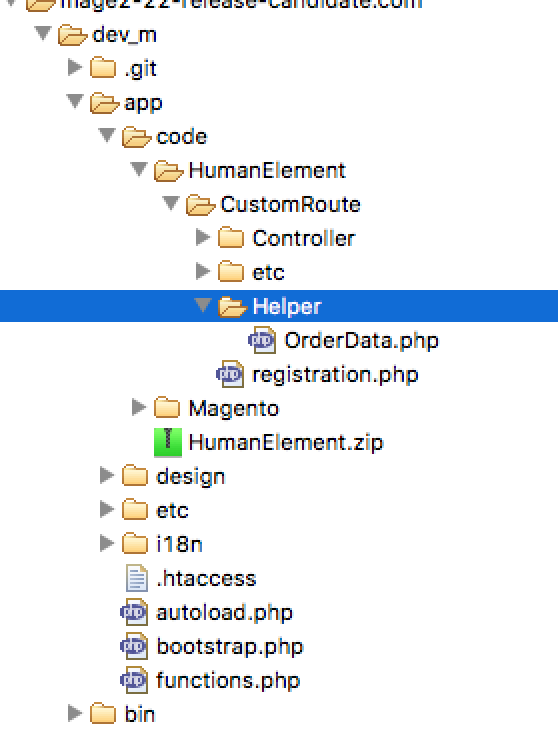Click the HumanElement open folder icon
Screen dimensions: 558x734
[x=168, y=171]
